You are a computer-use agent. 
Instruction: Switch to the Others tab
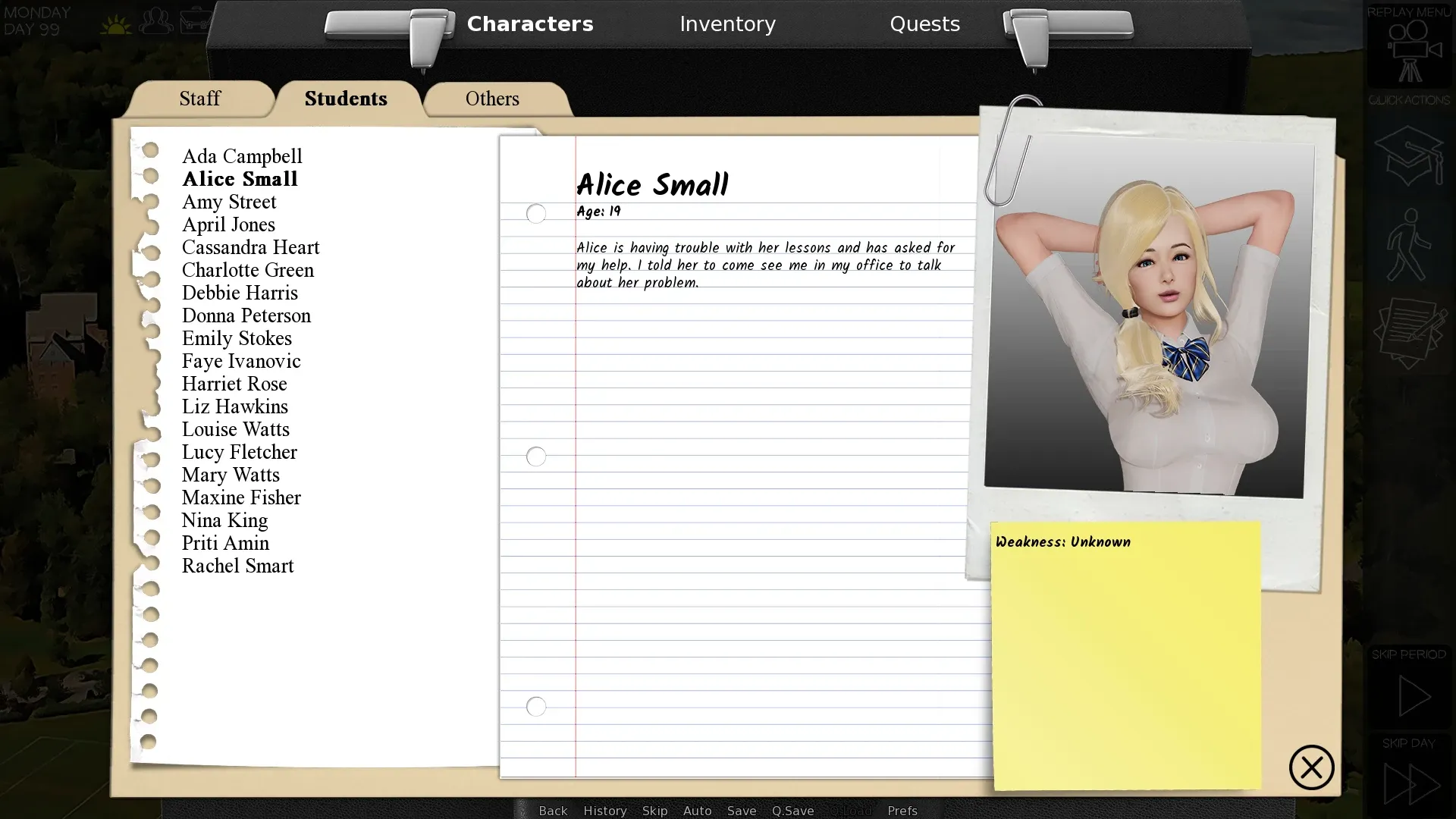pos(492,99)
